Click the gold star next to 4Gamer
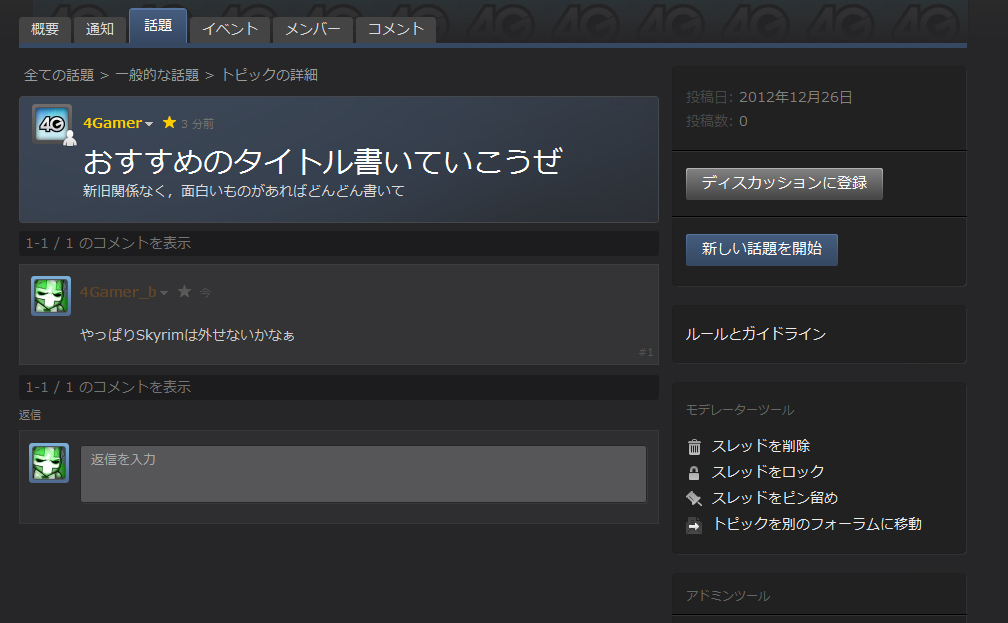Screen dimensions: 1008x623 point(169,123)
